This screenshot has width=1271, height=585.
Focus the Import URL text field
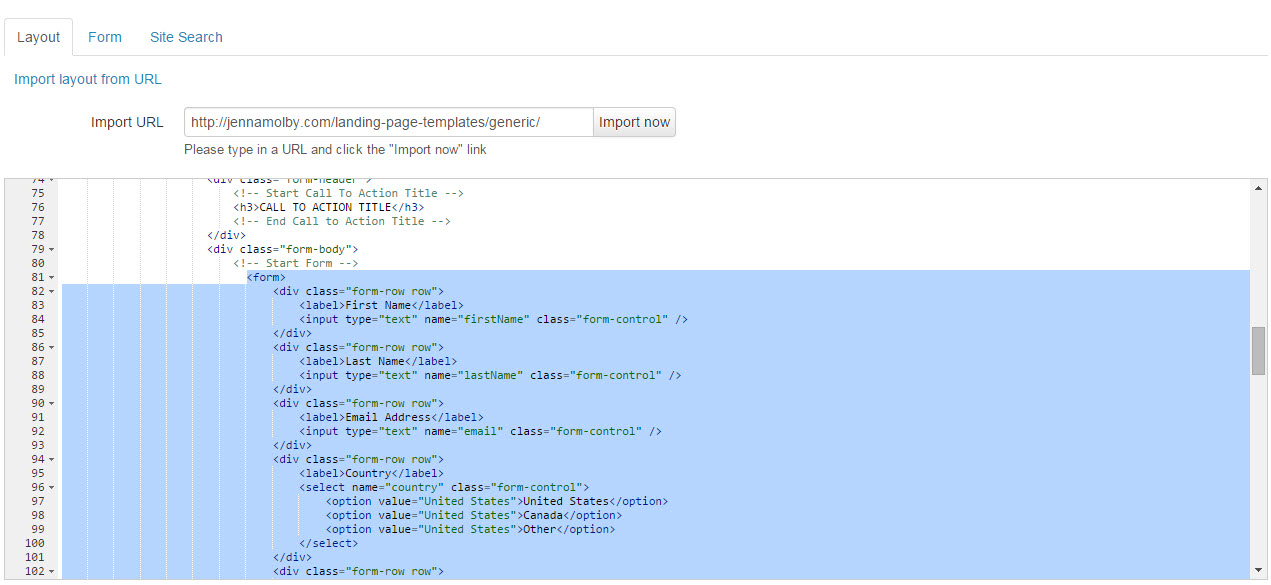pyautogui.click(x=388, y=122)
